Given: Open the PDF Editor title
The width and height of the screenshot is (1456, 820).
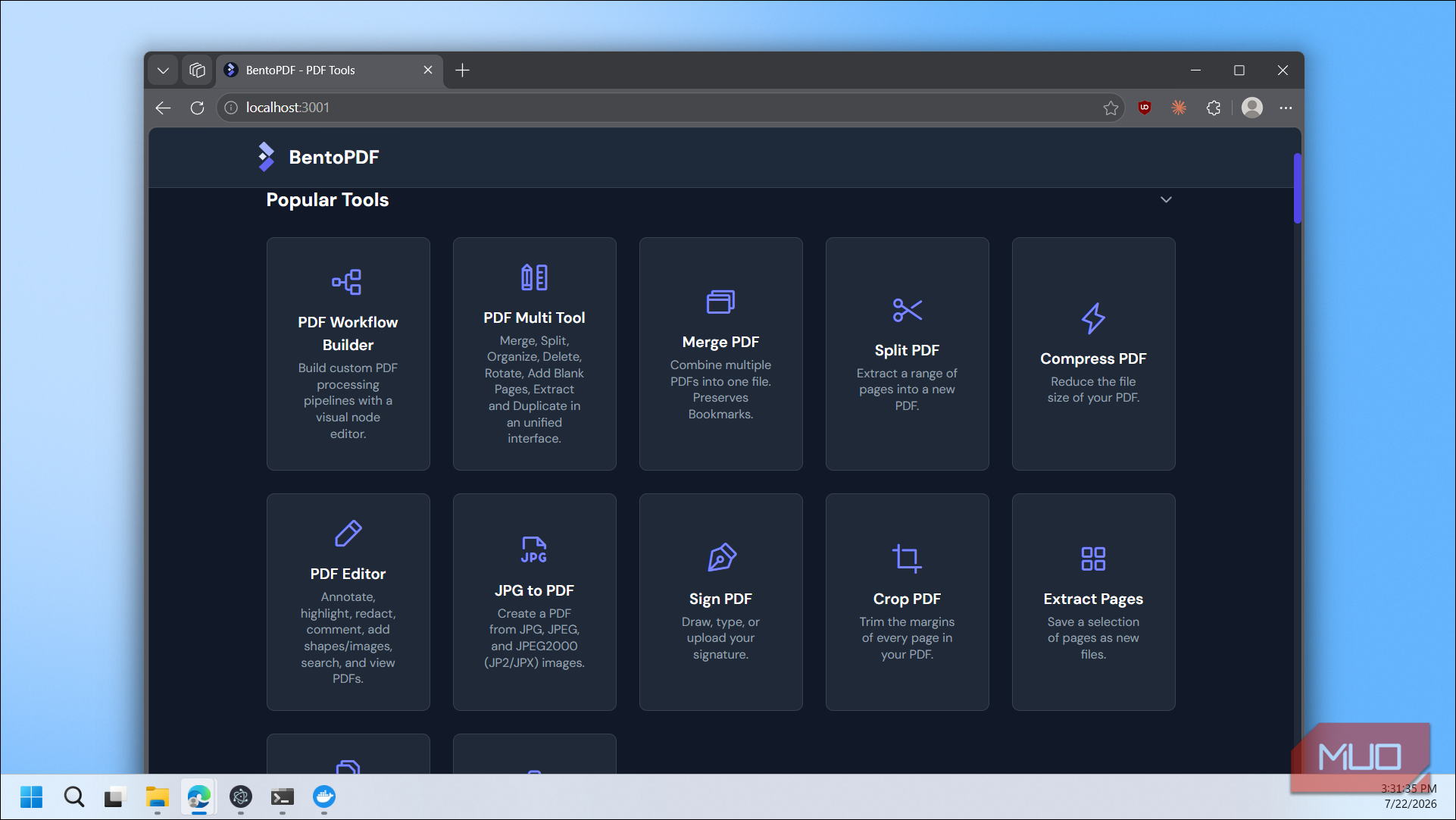Looking at the screenshot, I should [x=348, y=574].
